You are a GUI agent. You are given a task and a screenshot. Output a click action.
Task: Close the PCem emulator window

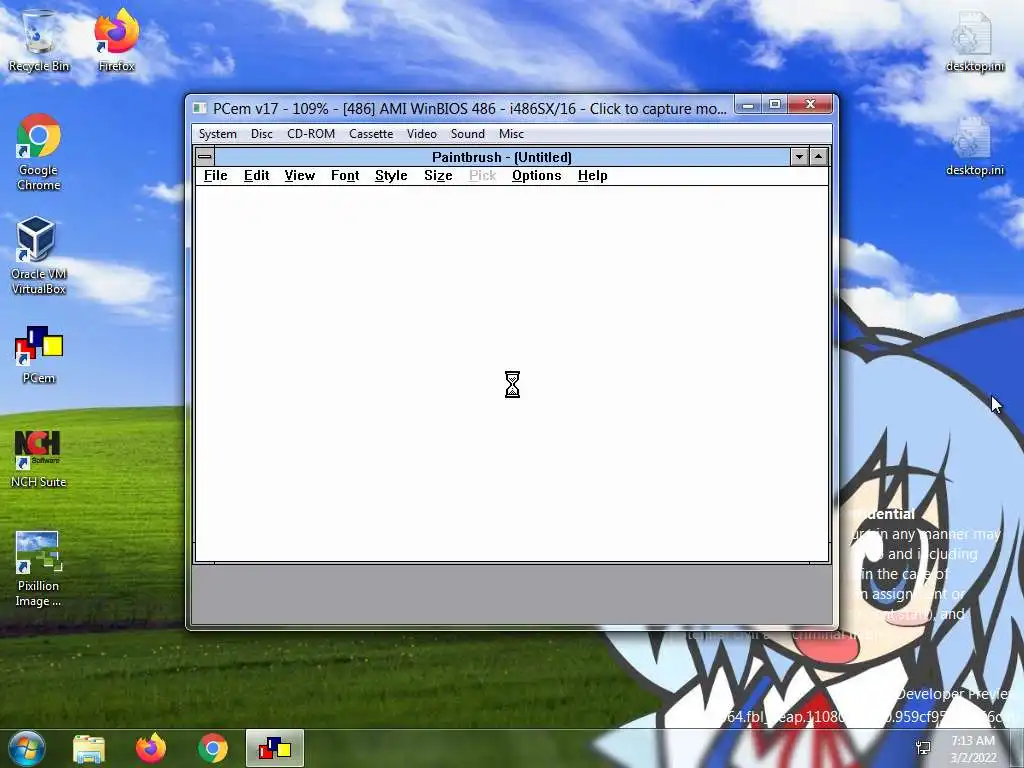point(810,104)
